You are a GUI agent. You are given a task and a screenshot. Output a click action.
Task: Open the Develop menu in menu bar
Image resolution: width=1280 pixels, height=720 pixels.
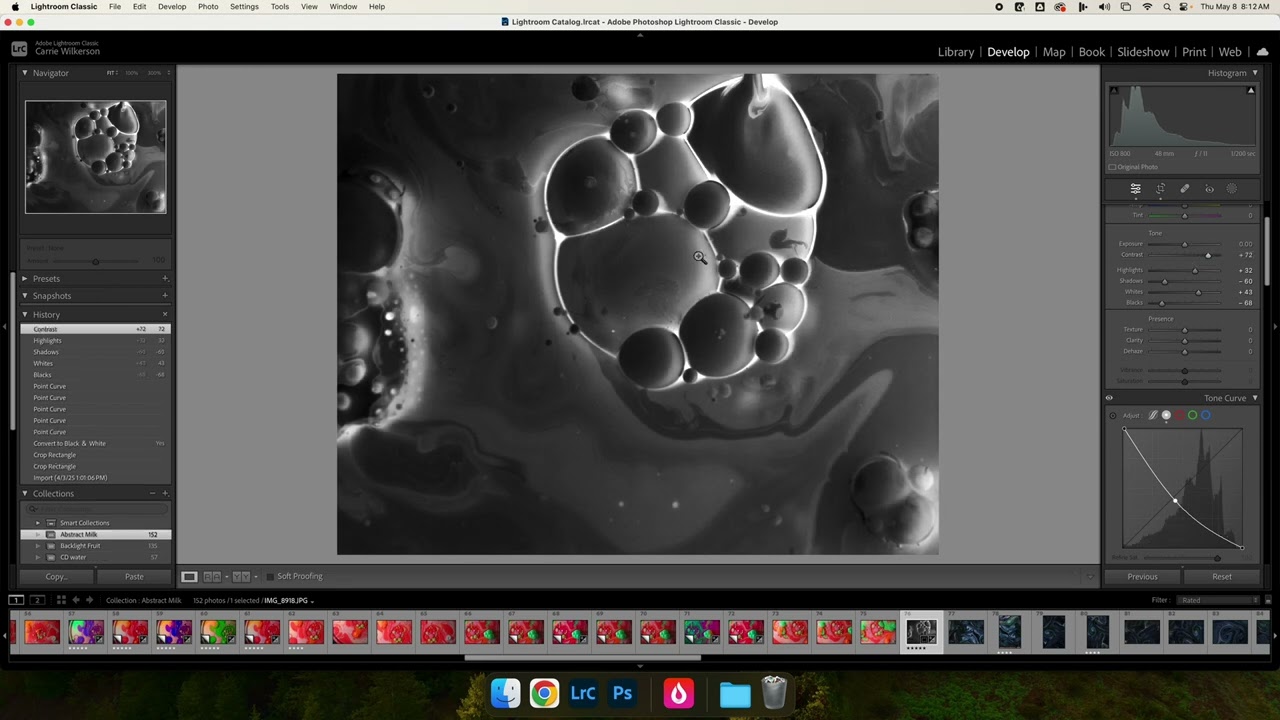click(172, 7)
